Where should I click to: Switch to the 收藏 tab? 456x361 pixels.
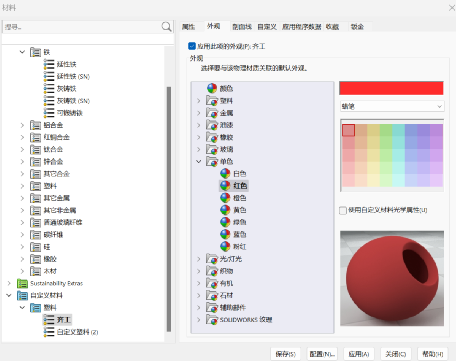(332, 27)
